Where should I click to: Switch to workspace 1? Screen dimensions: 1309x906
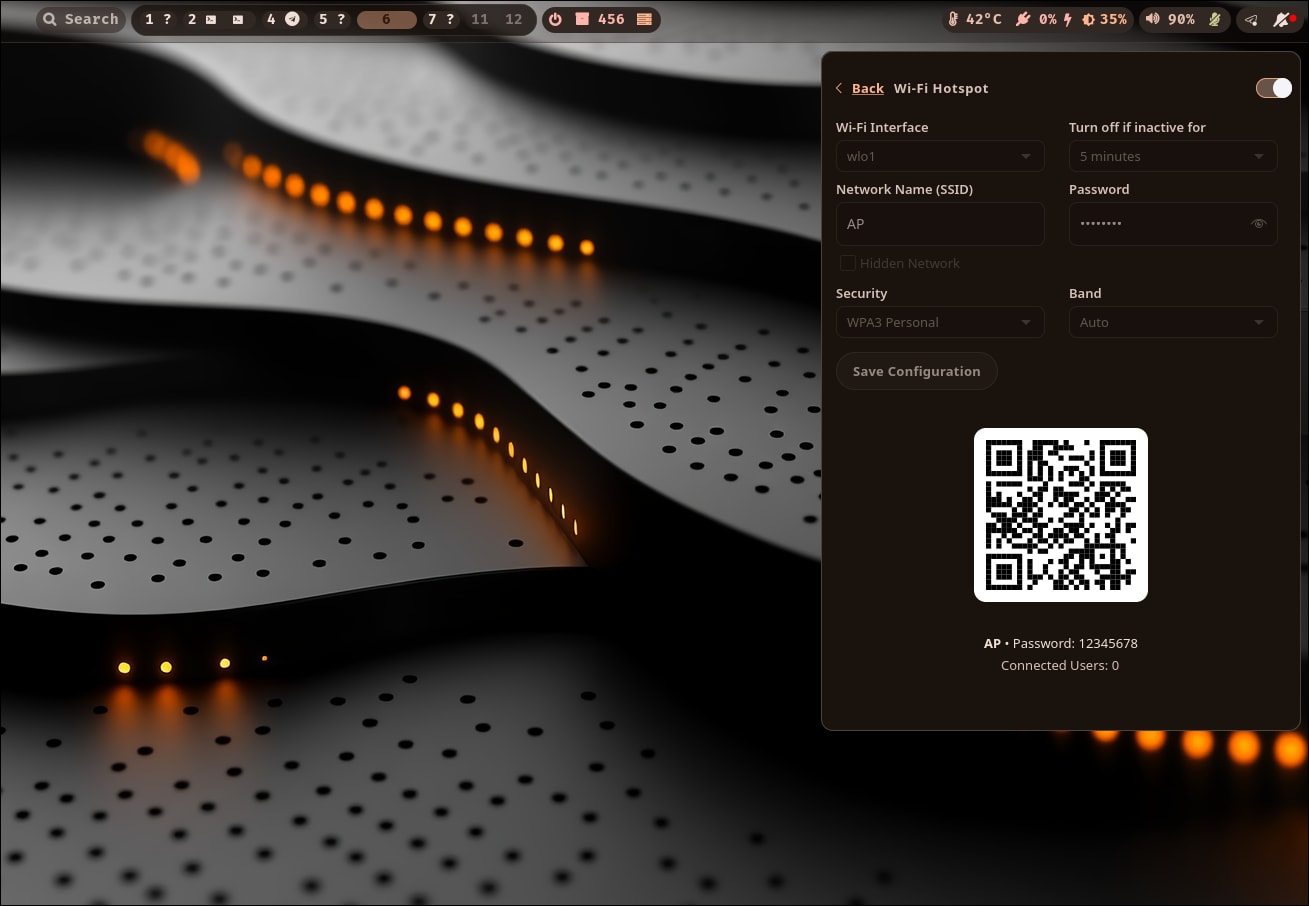click(x=157, y=19)
